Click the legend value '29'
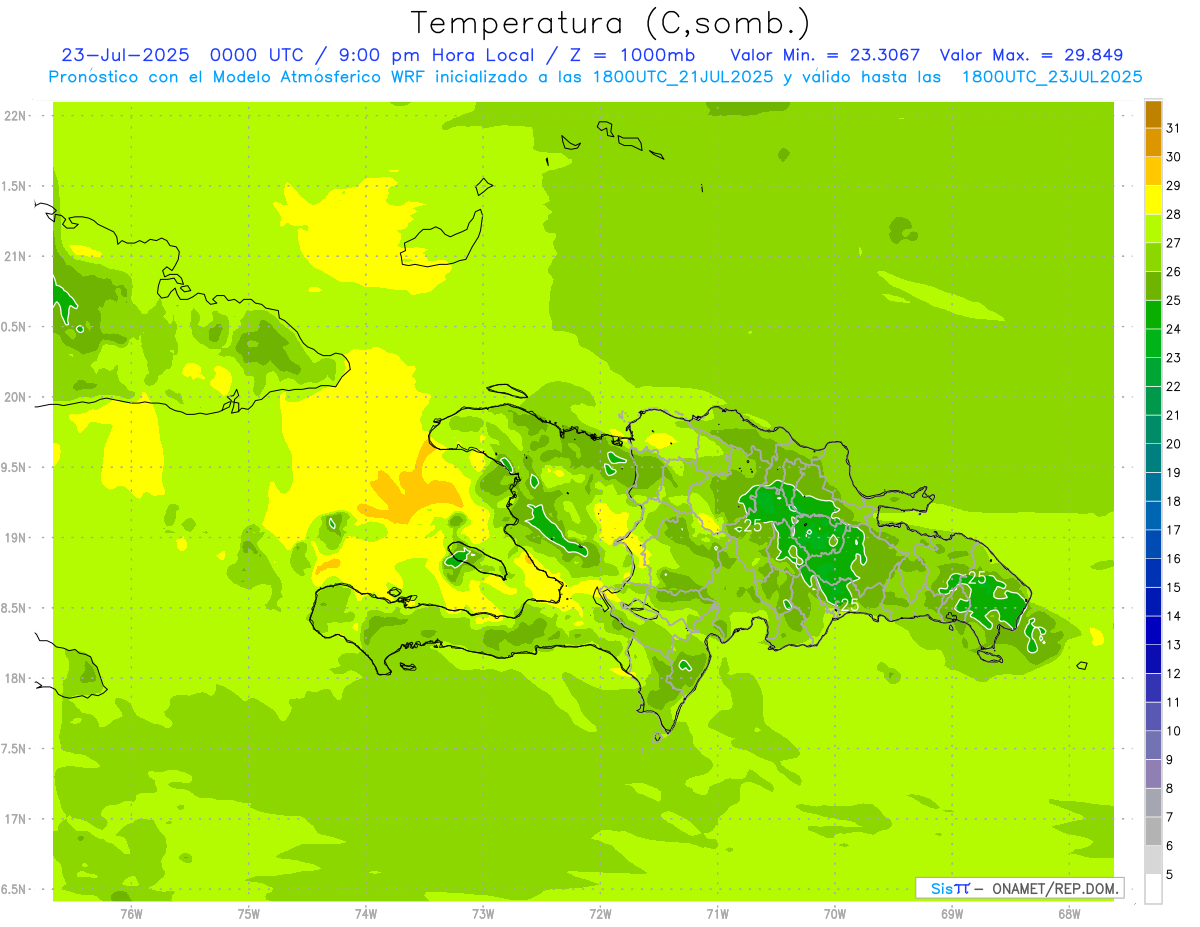The height and width of the screenshot is (927, 1200). tap(1174, 185)
